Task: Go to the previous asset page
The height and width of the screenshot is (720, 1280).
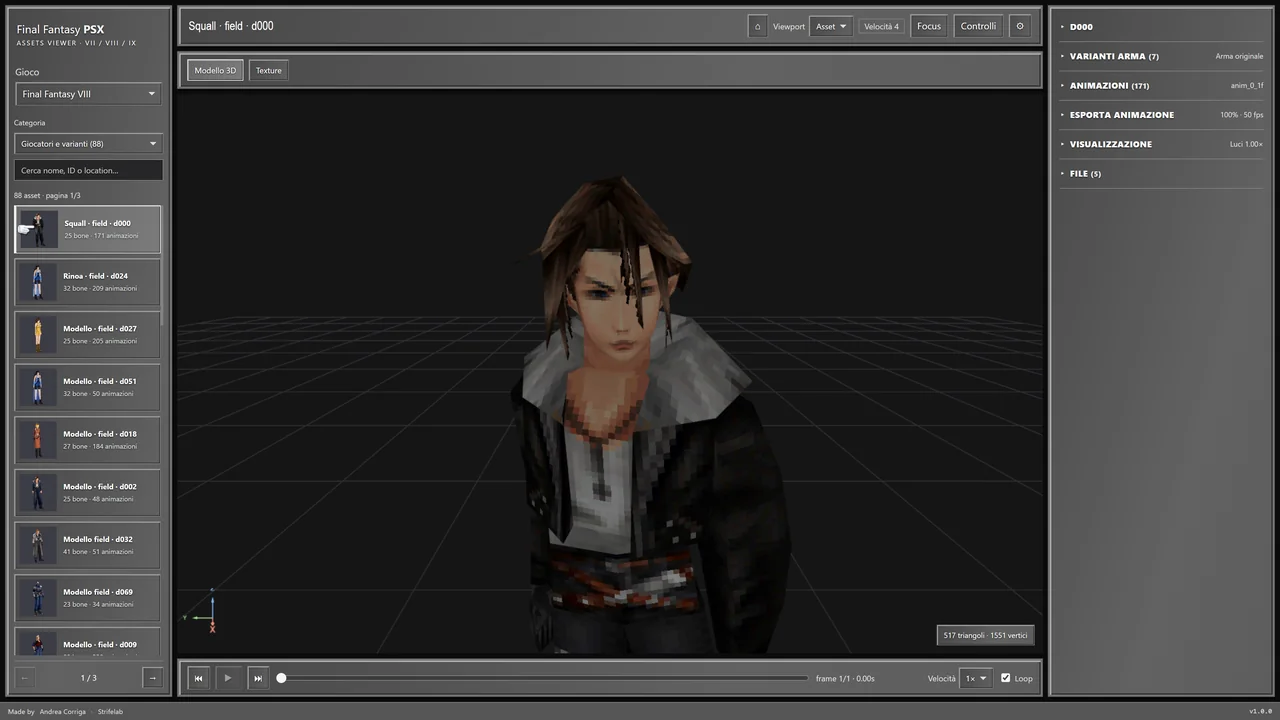Action: tap(25, 678)
